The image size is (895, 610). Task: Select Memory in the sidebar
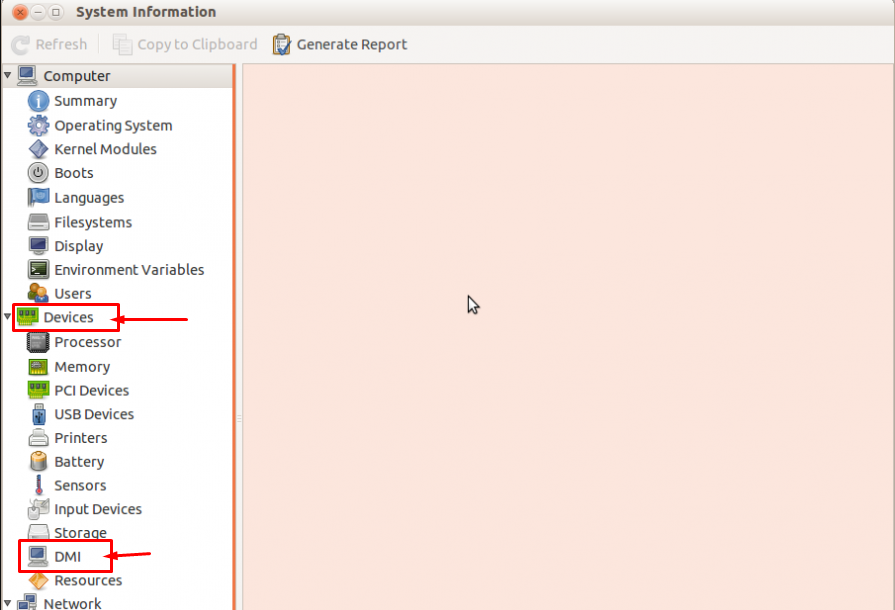pos(82,367)
